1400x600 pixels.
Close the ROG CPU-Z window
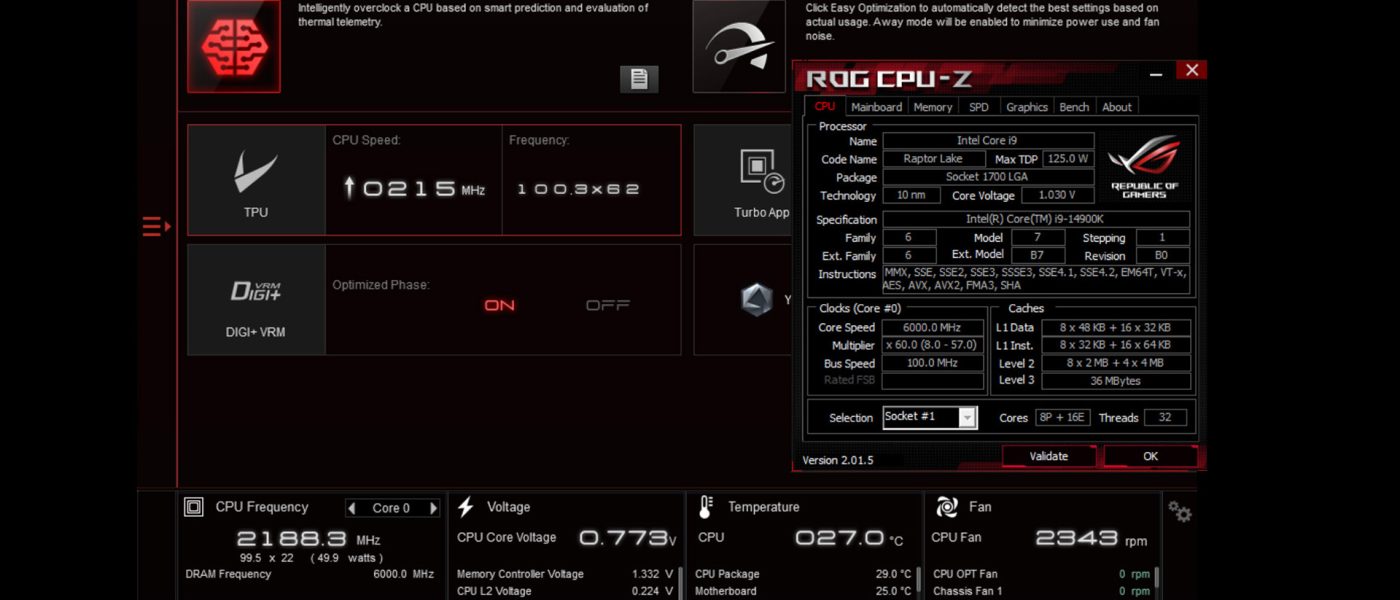pyautogui.click(x=1191, y=70)
